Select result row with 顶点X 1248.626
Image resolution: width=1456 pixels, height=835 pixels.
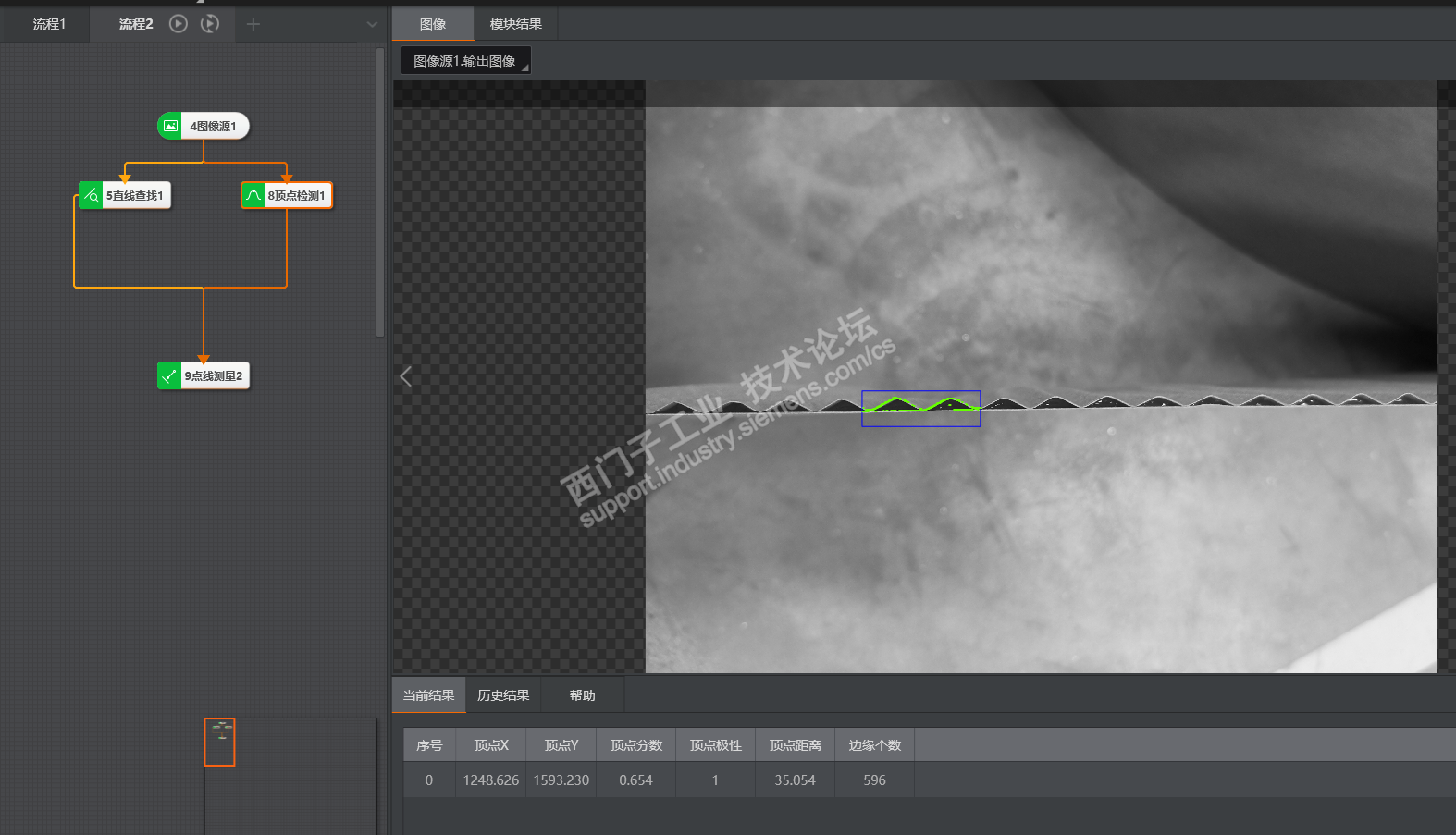[491, 780]
